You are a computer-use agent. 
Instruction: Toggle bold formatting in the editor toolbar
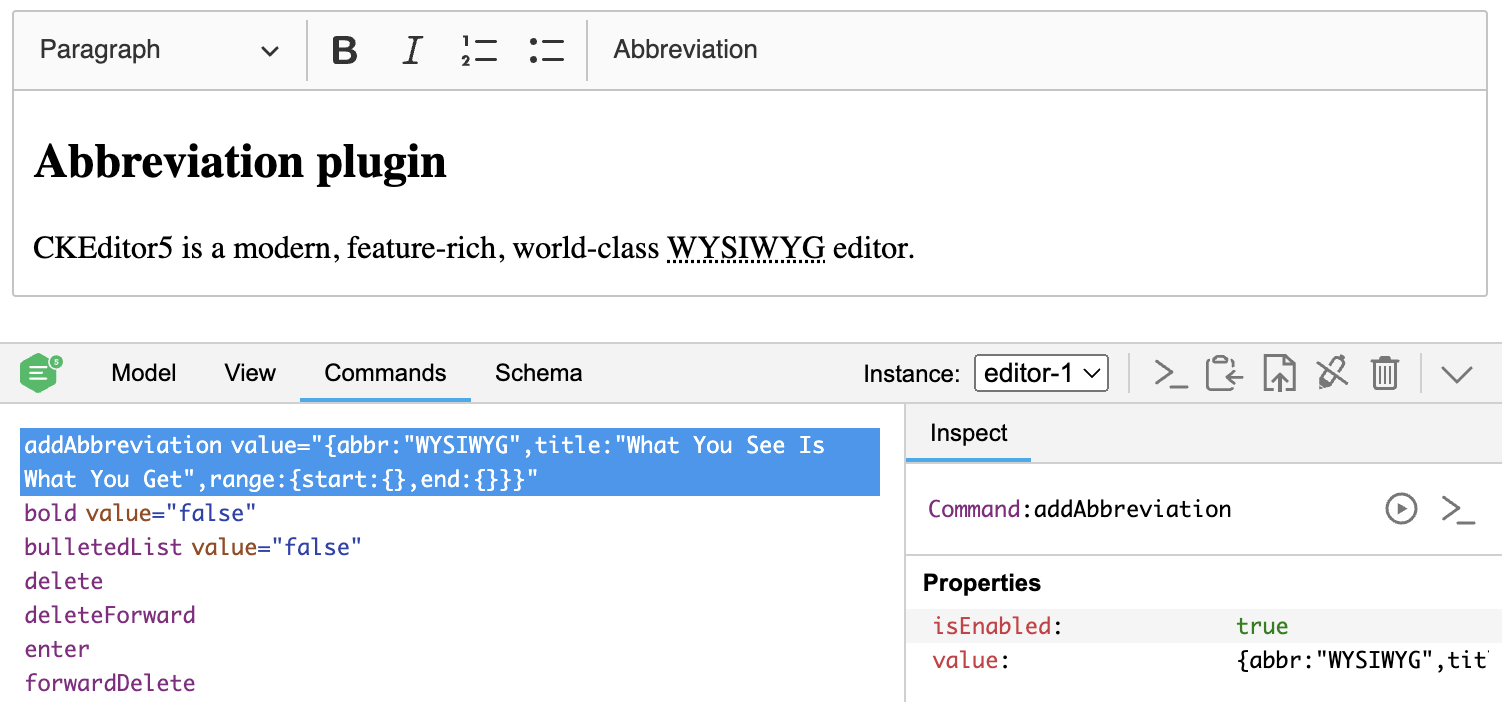(x=344, y=49)
